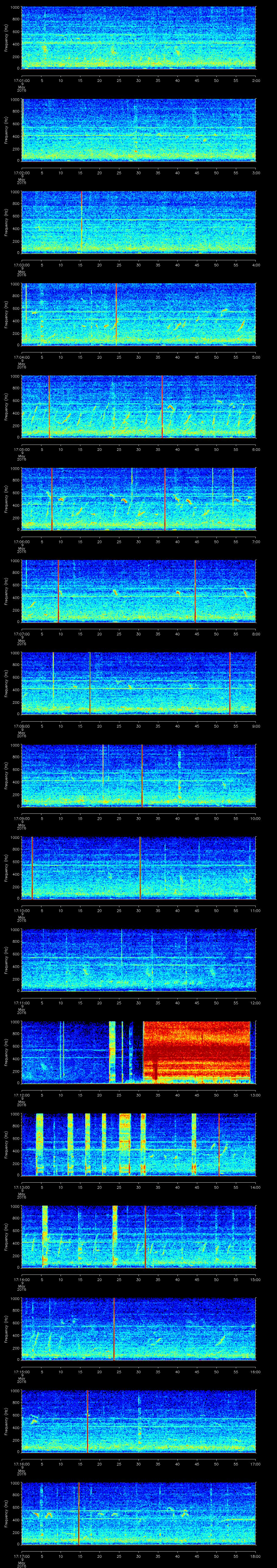Viewport: 277px width, 1568px height.
Task: Choose the spectrogram panel starting at 17:06:00
Action: [139, 499]
